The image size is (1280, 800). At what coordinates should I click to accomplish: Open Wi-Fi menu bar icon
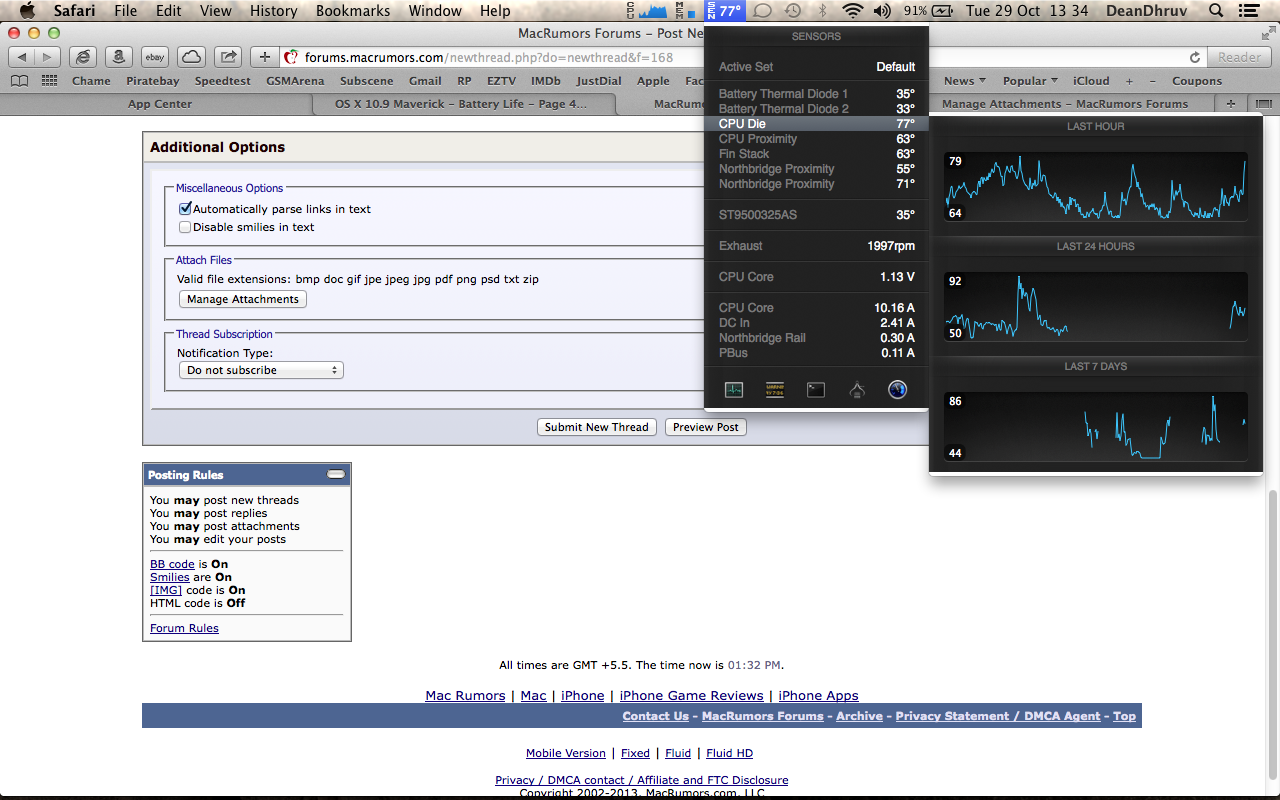click(x=852, y=10)
